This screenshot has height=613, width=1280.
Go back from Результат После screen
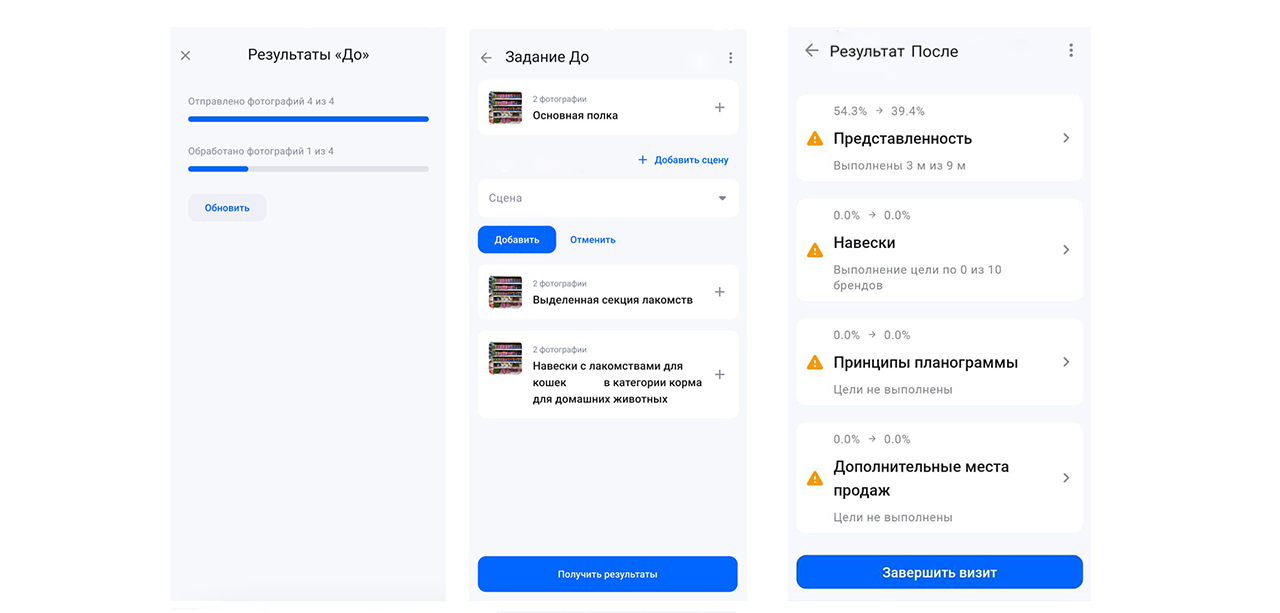pos(811,50)
